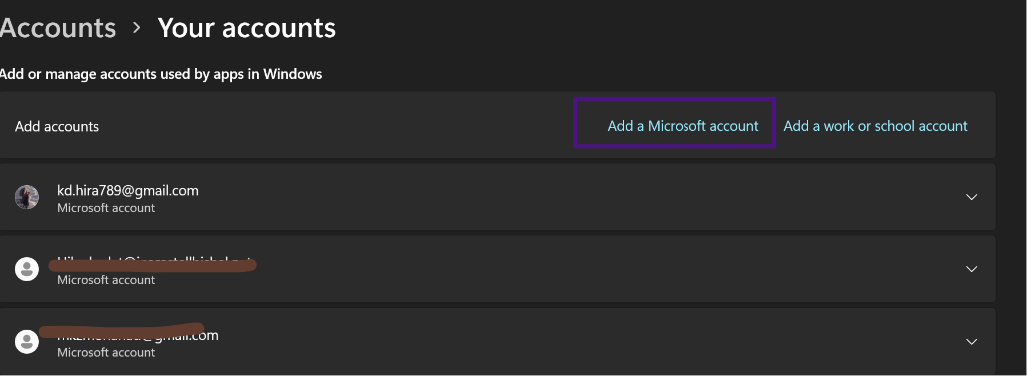
Task: Click Add a work or school account
Action: tap(875, 126)
